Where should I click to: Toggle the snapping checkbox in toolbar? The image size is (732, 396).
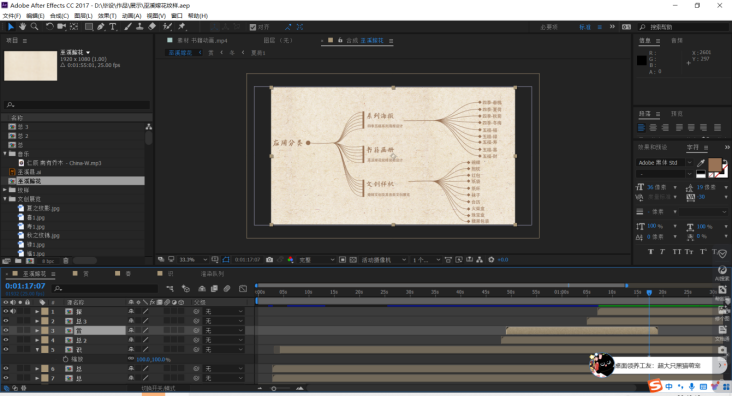click(x=253, y=27)
